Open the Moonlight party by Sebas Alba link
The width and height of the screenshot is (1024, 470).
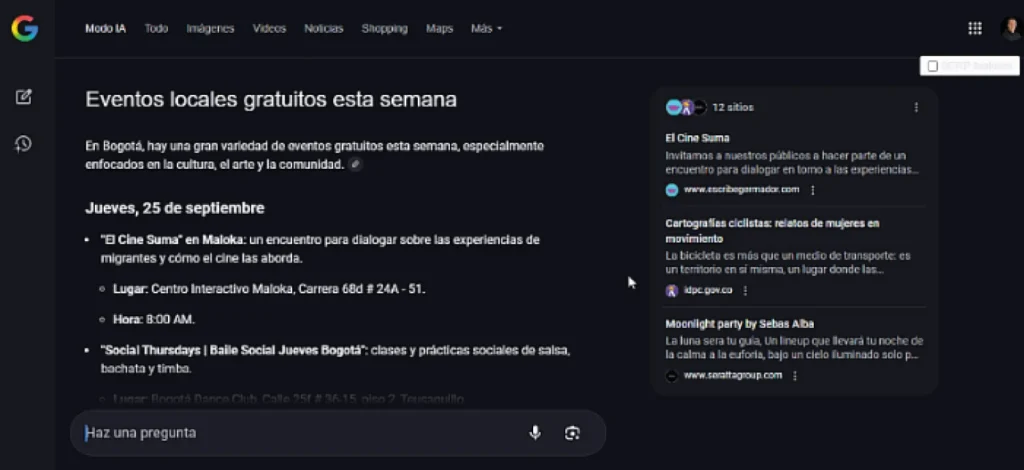(739, 324)
